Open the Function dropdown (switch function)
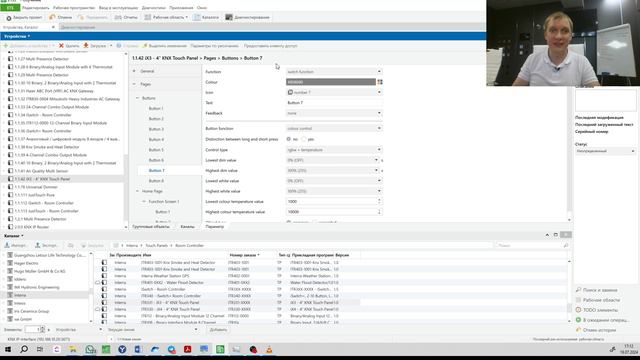 [334, 72]
